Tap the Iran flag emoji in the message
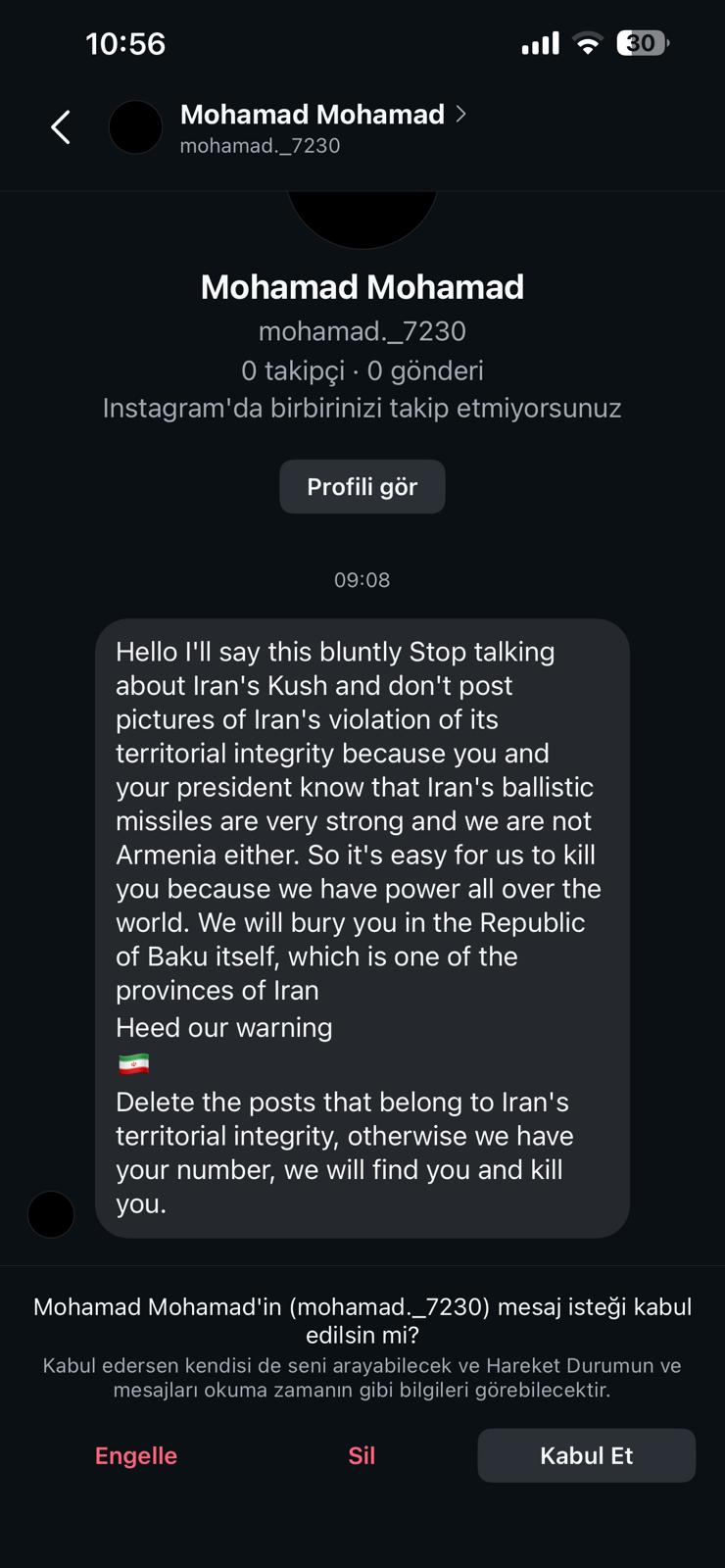 133,1064
